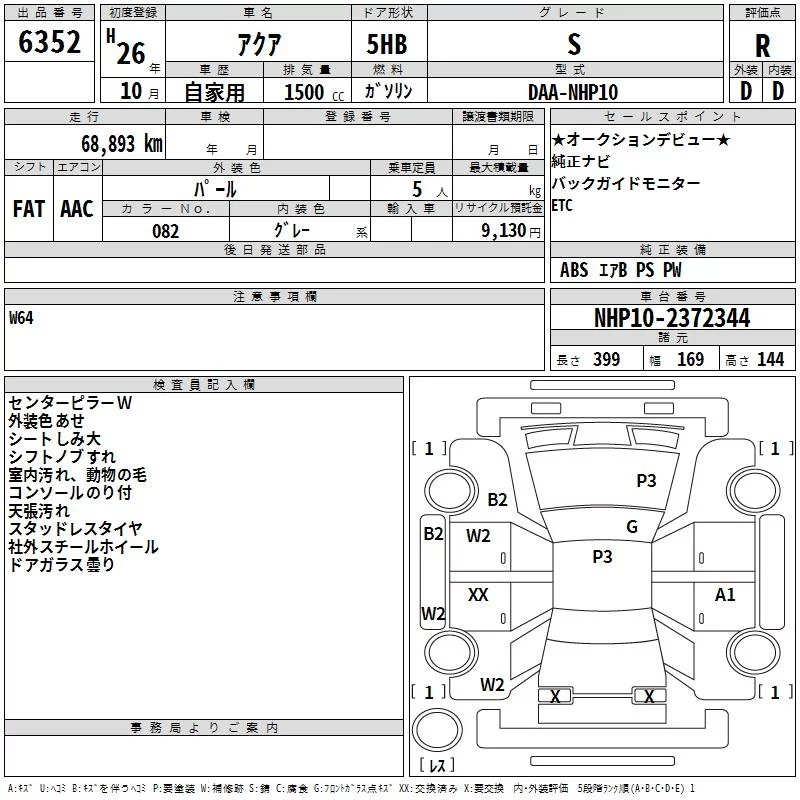This screenshot has width=800, height=800.
Task: Click the chassis number NHP10-2372344
Action: [672, 318]
